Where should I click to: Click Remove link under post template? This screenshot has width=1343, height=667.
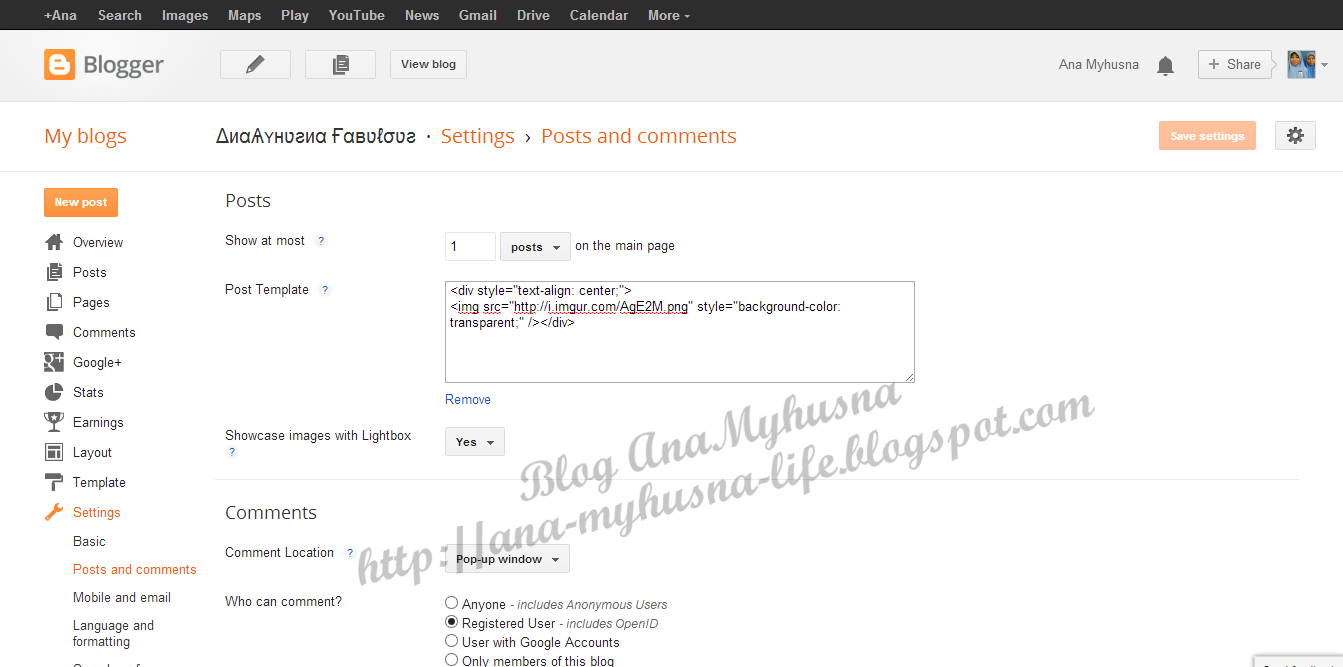coord(468,399)
